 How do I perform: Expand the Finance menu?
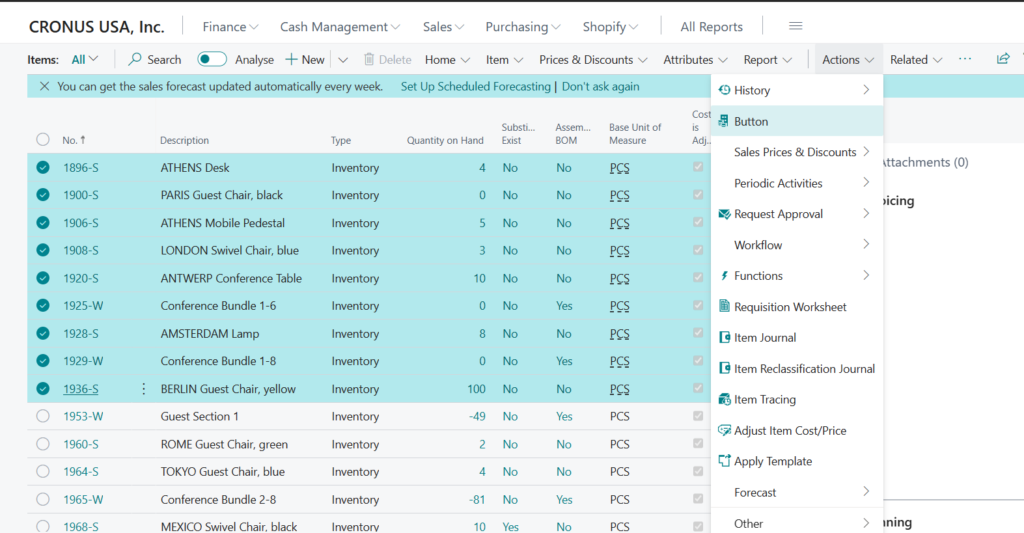point(230,27)
